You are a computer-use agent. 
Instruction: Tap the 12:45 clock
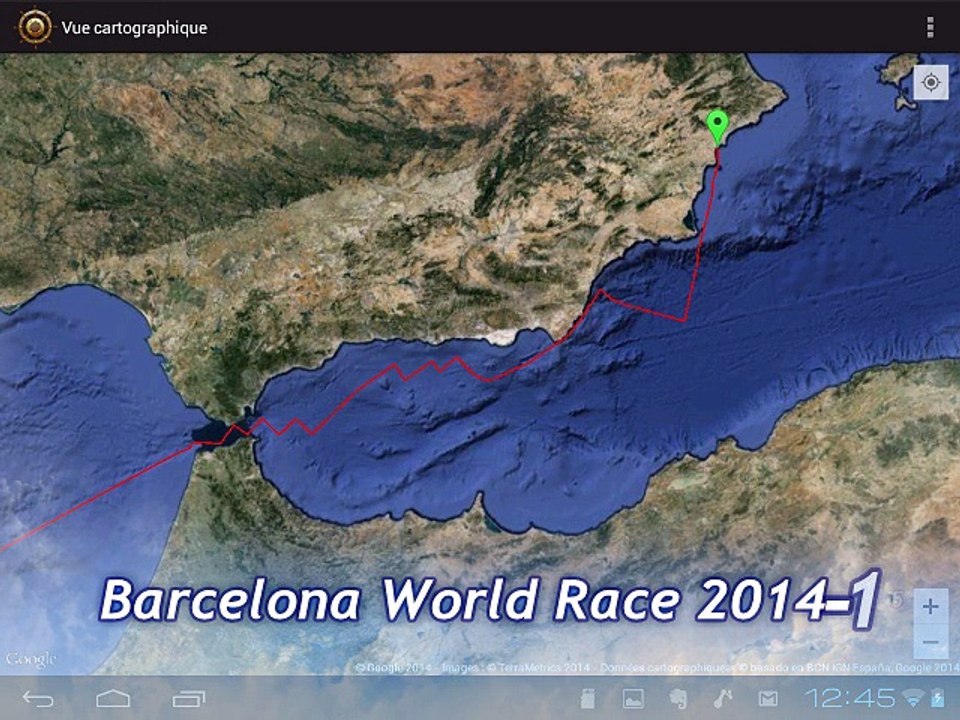850,698
